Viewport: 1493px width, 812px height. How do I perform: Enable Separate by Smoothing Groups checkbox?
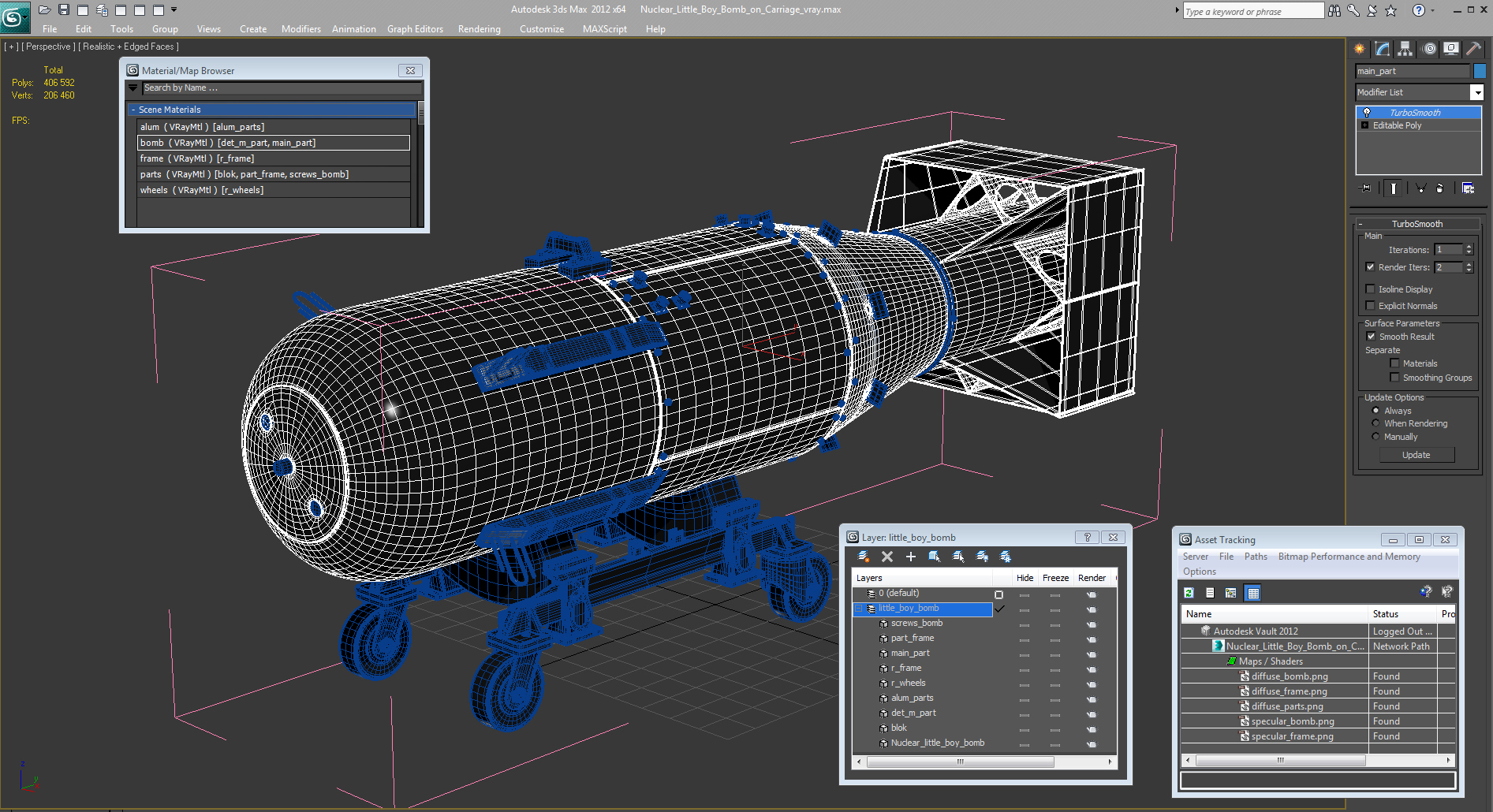tap(1394, 378)
